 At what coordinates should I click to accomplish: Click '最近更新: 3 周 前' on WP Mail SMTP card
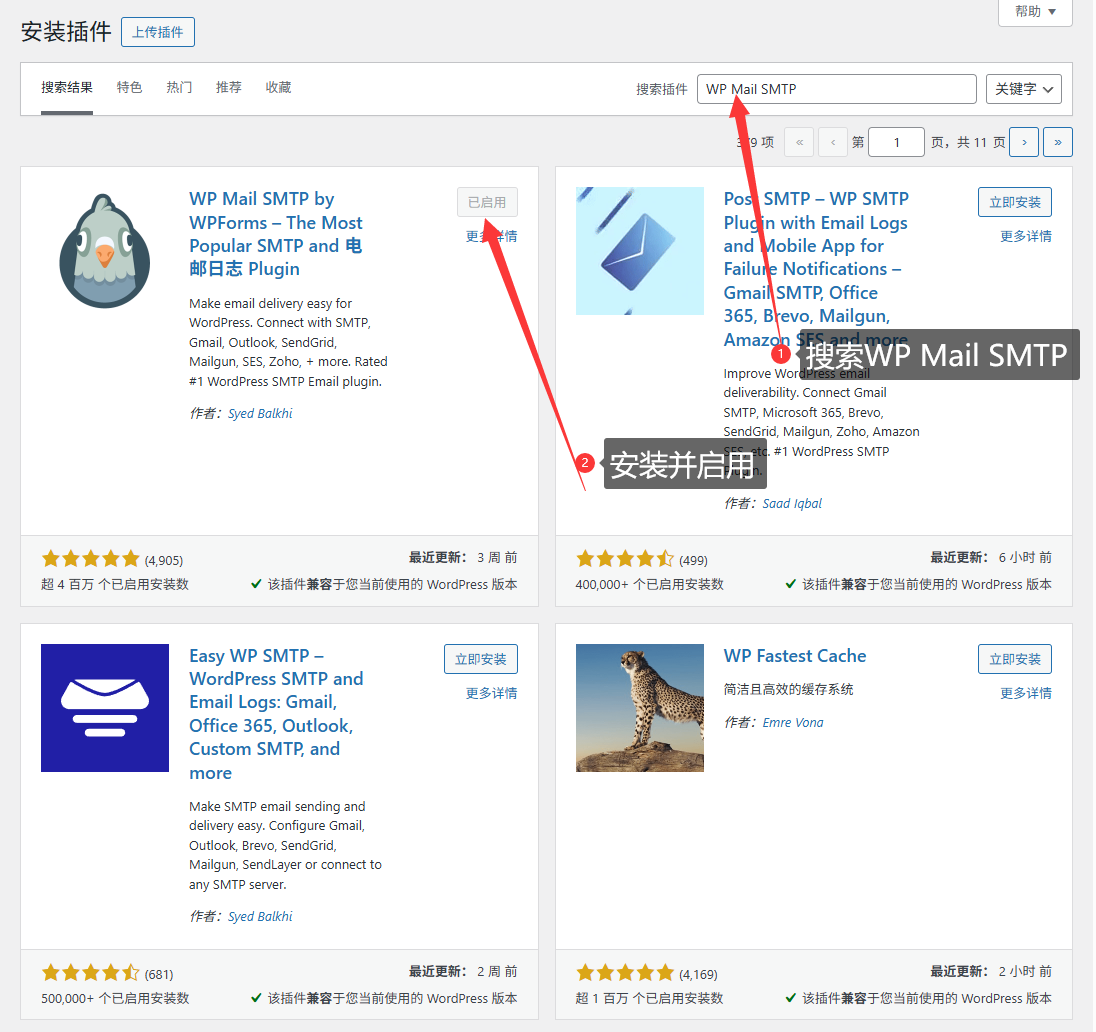pos(463,558)
